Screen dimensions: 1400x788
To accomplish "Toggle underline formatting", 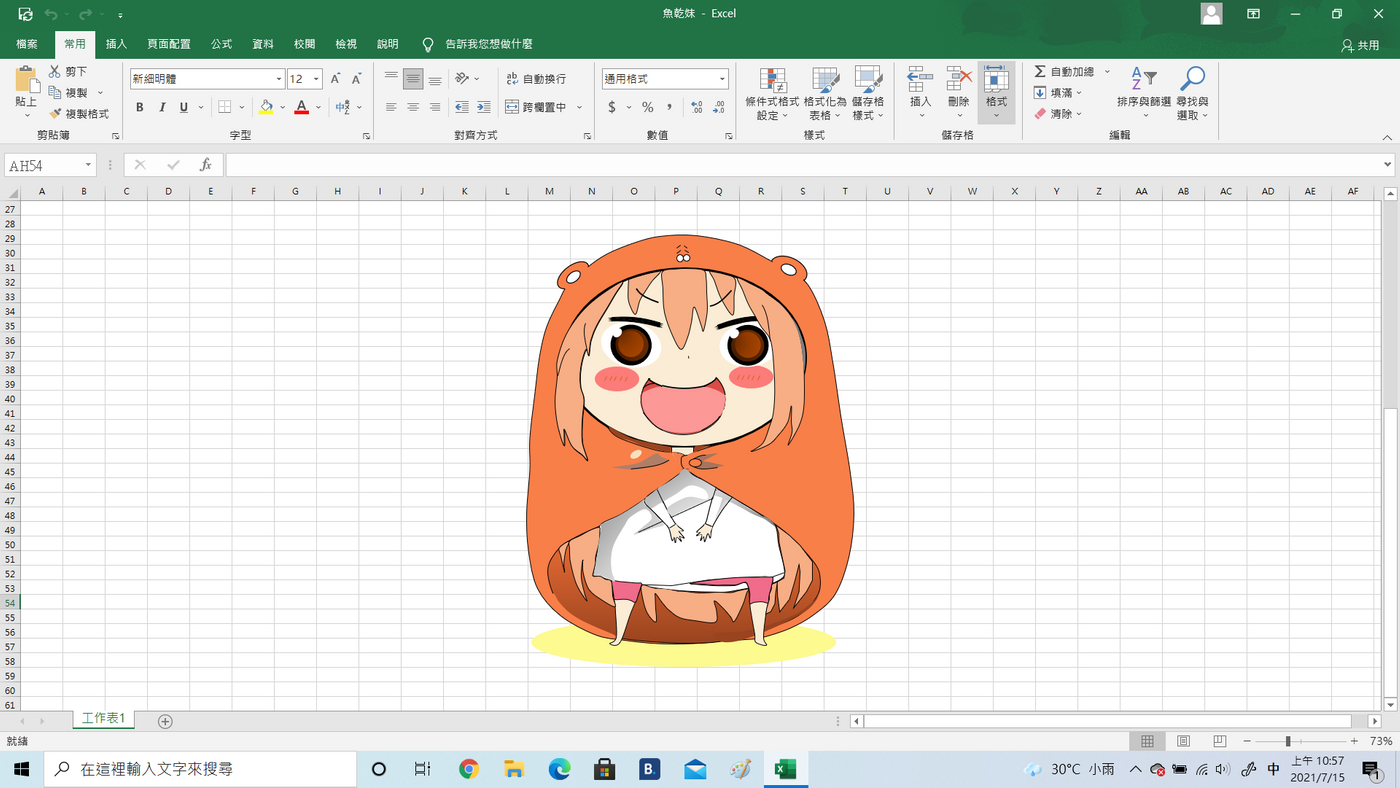I will point(183,107).
